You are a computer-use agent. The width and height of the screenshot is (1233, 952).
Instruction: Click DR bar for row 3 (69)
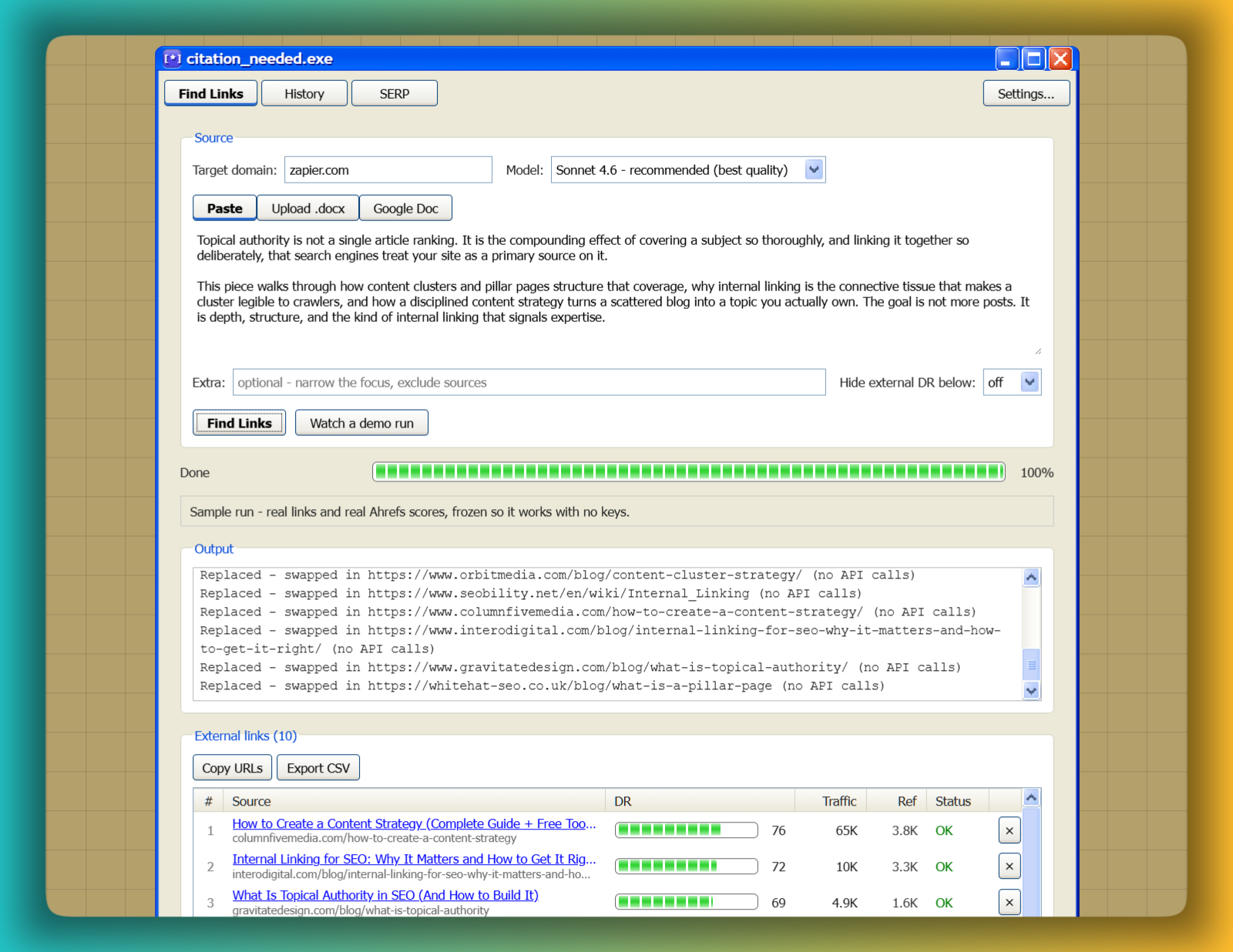click(x=687, y=902)
